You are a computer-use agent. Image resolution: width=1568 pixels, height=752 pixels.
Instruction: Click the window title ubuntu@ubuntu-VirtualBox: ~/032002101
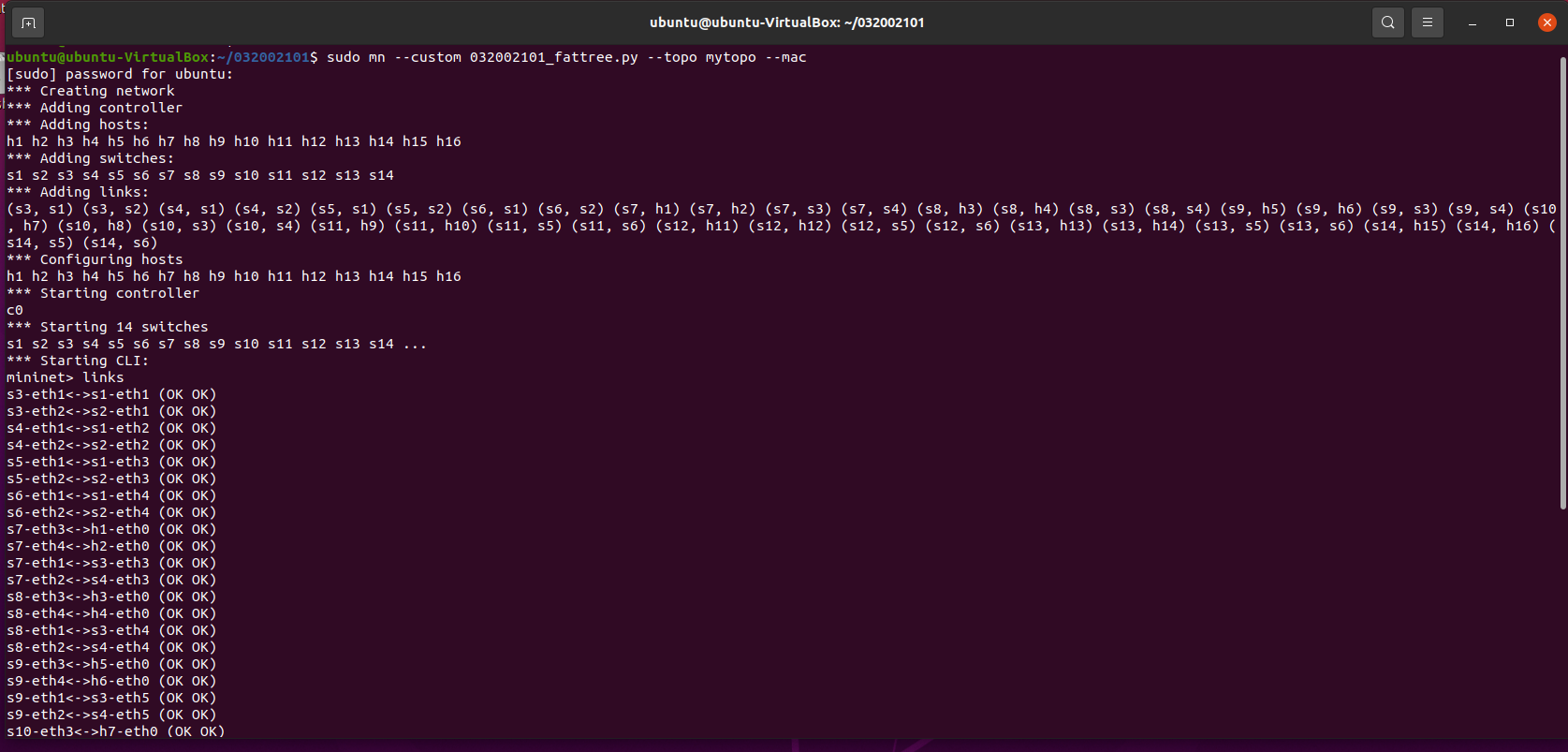tap(787, 22)
